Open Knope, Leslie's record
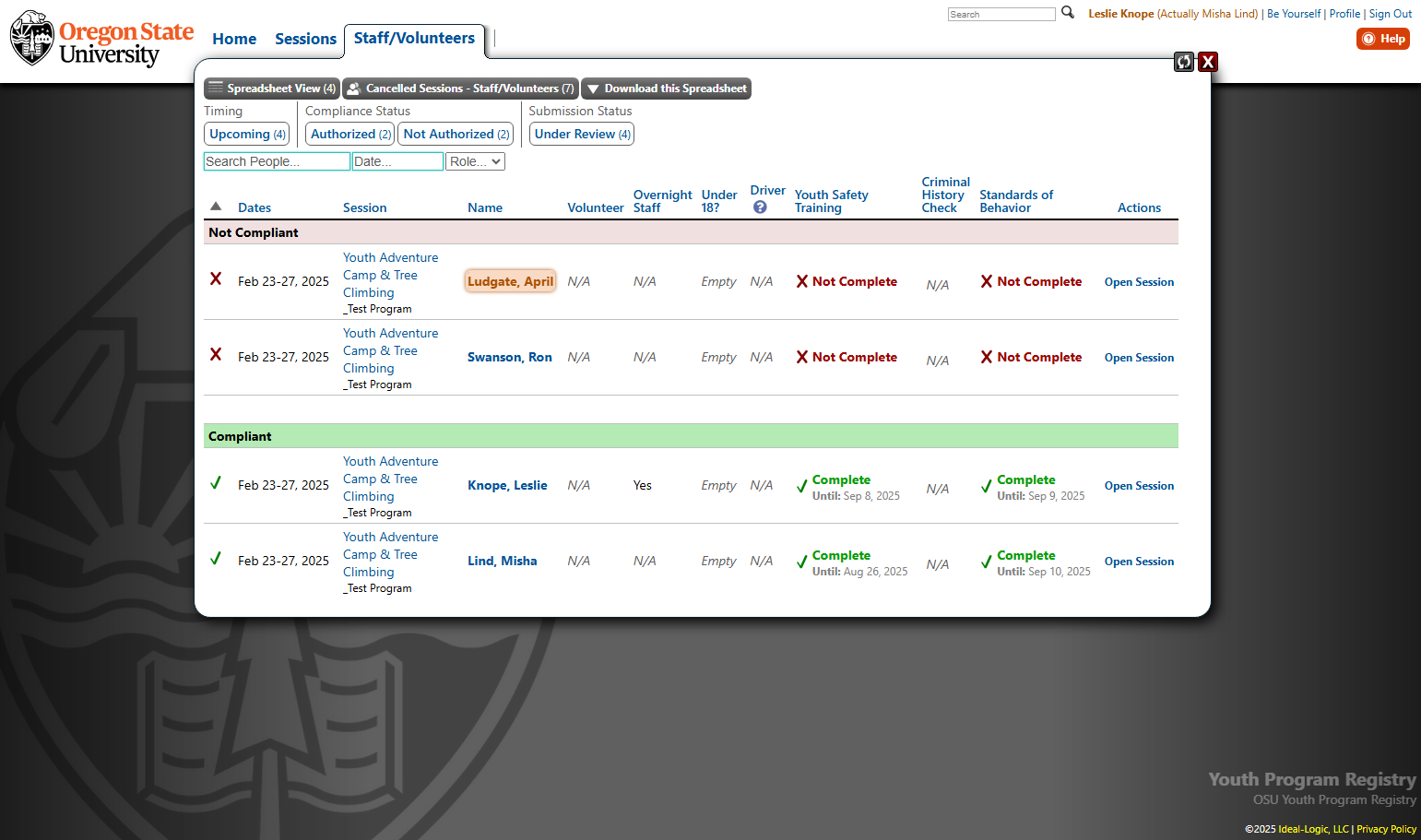The height and width of the screenshot is (840, 1421). coord(507,485)
